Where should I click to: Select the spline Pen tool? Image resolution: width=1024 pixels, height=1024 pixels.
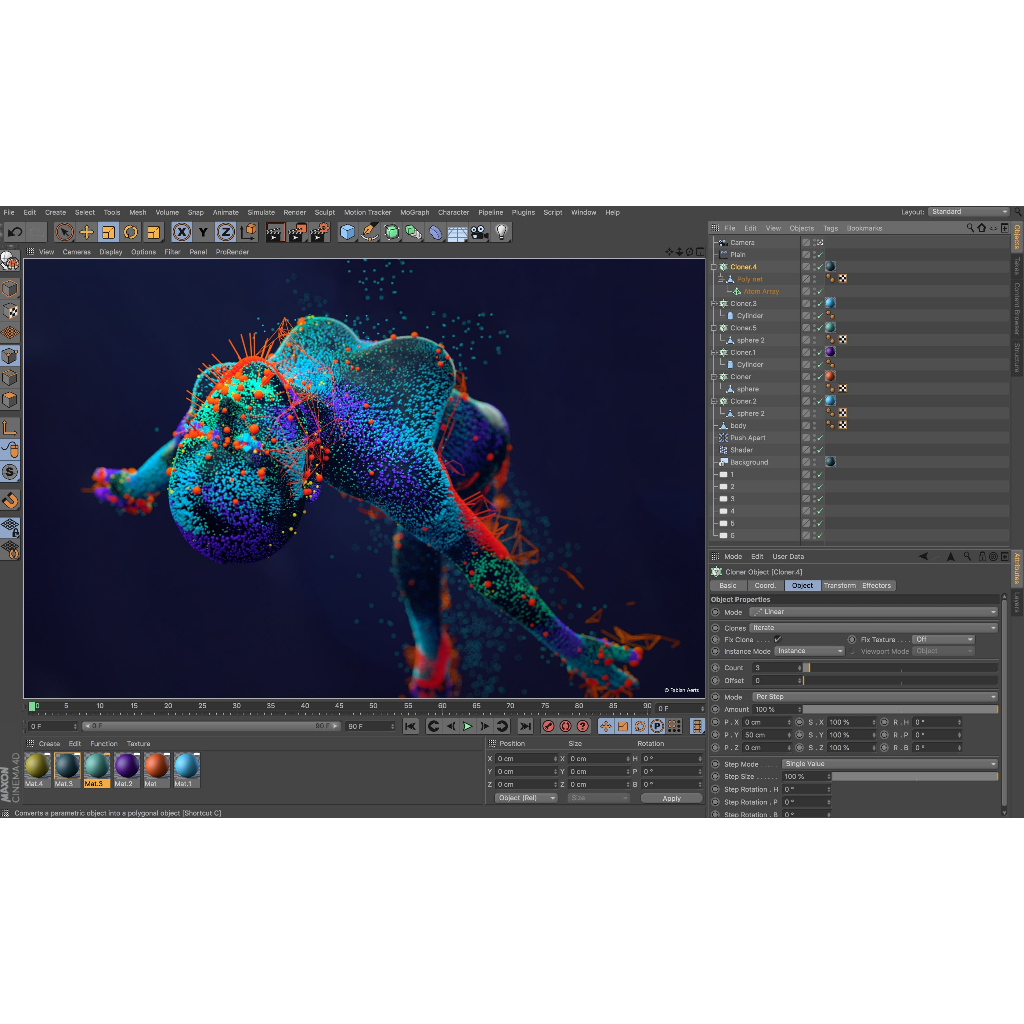pyautogui.click(x=370, y=232)
